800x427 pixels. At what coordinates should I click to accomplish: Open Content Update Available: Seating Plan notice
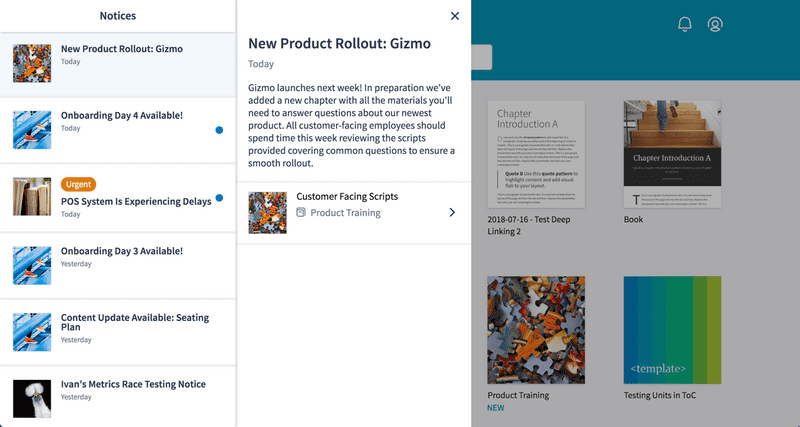point(118,332)
